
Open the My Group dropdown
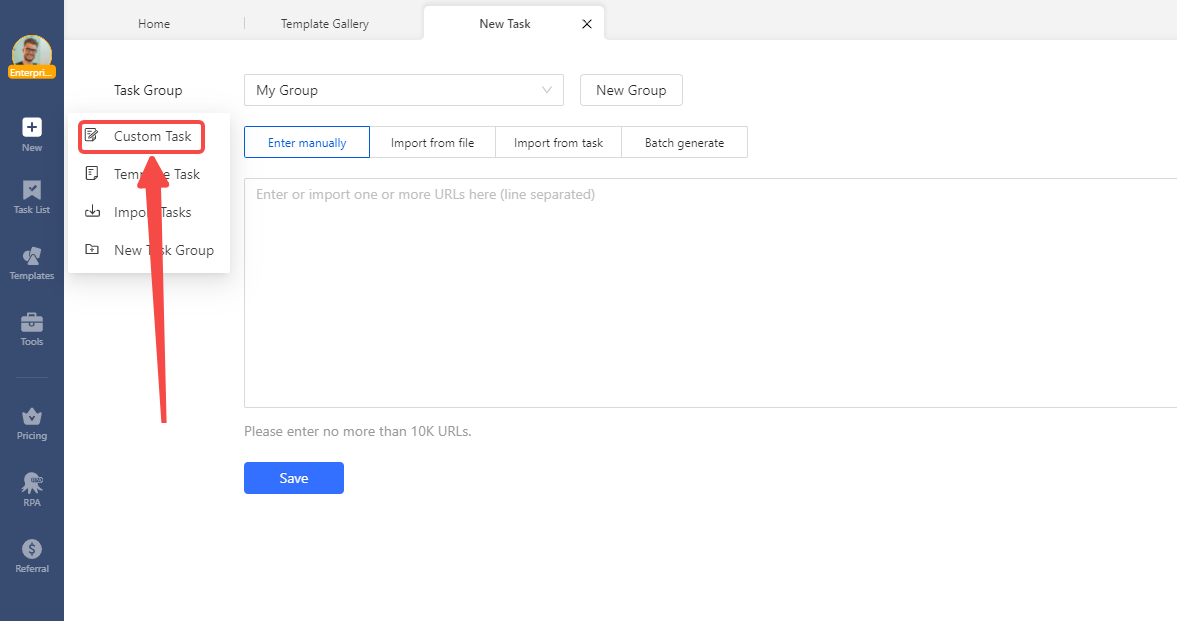pos(403,90)
